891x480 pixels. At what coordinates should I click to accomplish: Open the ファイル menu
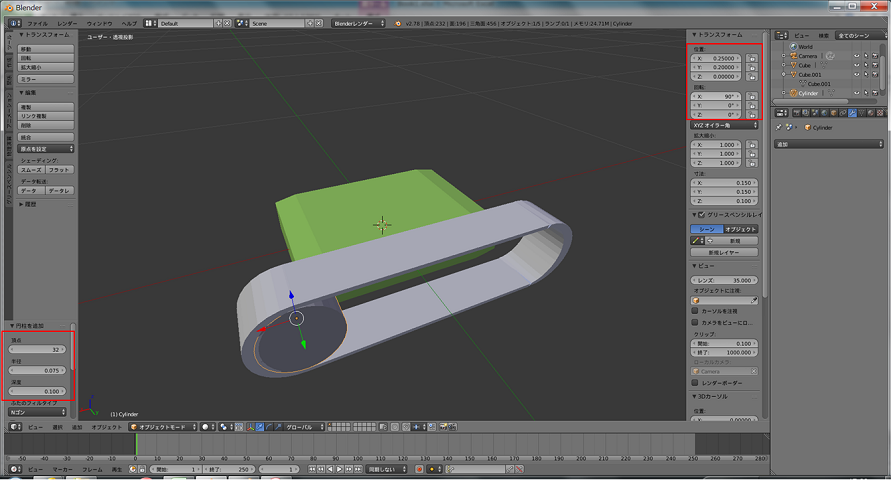click(37, 22)
